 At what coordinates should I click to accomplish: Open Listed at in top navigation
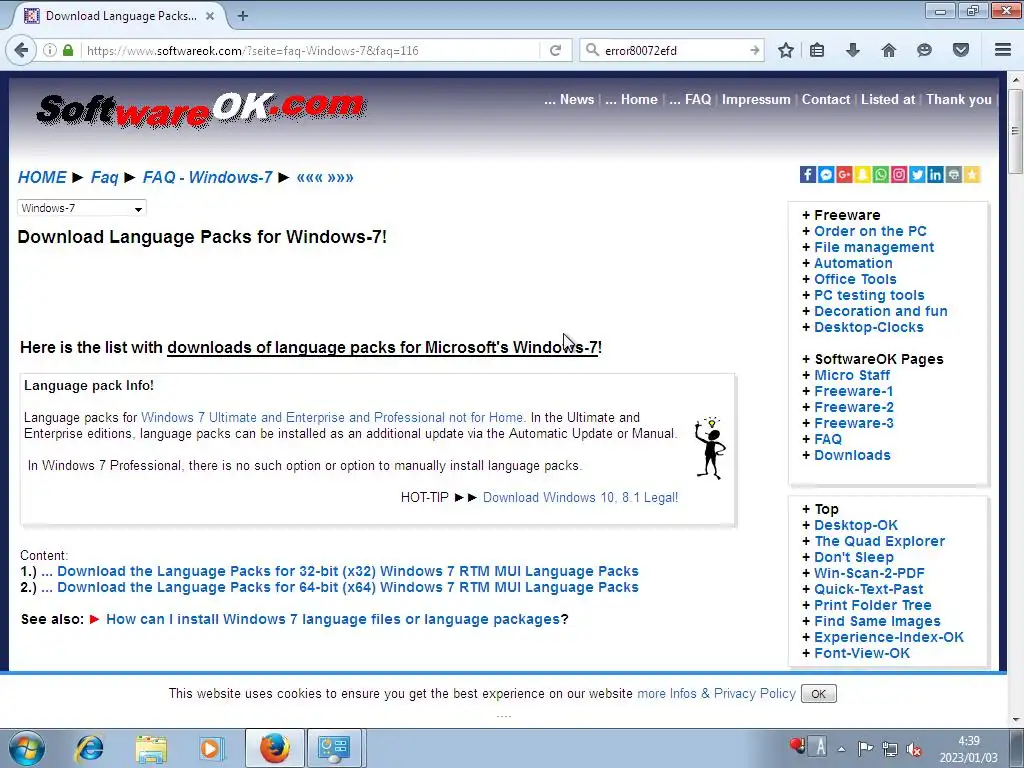[888, 99]
